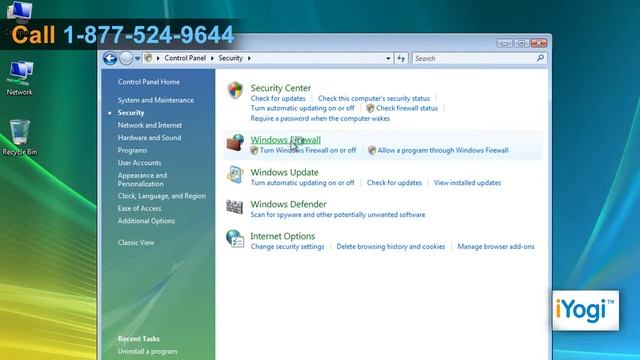Open Appearance and Personalization category
This screenshot has width=640, height=360.
(x=142, y=179)
